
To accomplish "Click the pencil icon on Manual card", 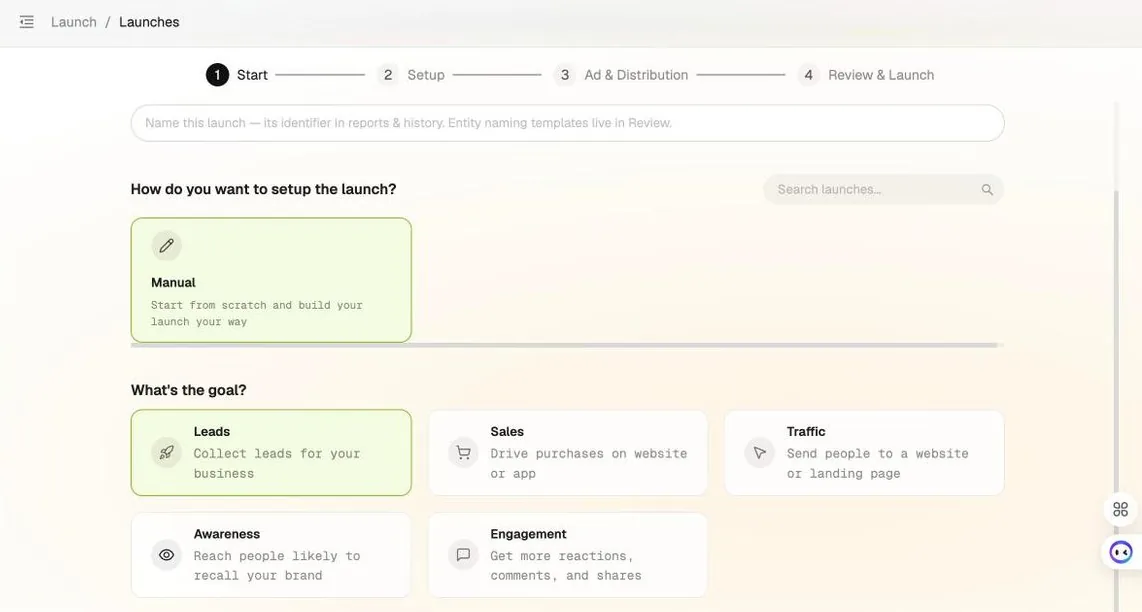I will [x=167, y=246].
